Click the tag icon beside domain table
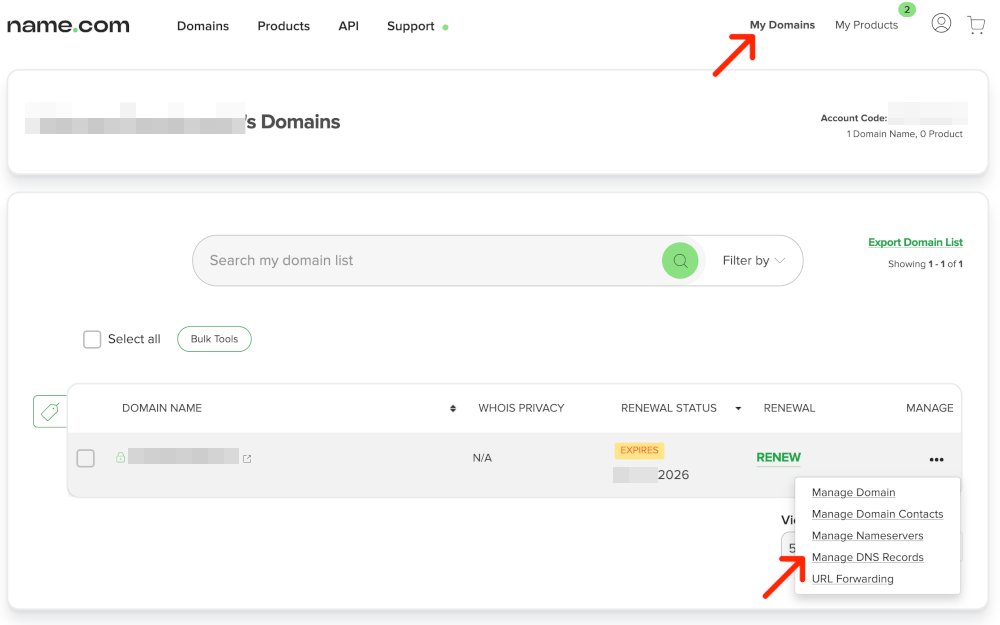Image resolution: width=1000 pixels, height=625 pixels. pos(49,411)
